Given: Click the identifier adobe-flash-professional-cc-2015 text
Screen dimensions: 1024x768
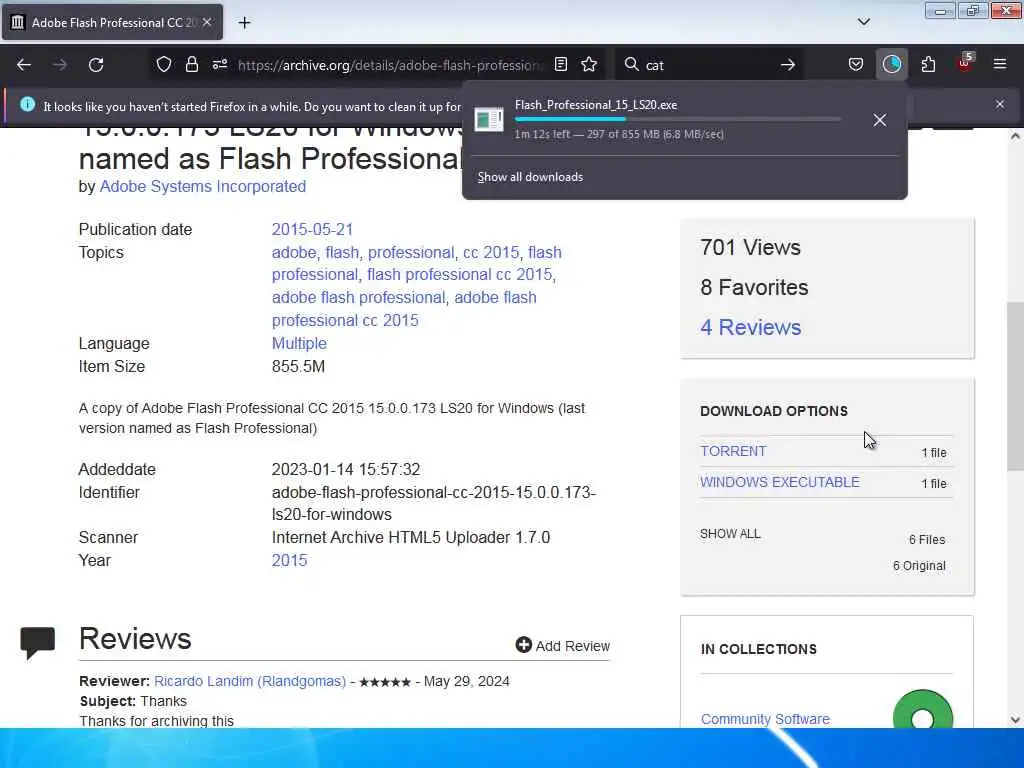Looking at the screenshot, I should coord(434,504).
